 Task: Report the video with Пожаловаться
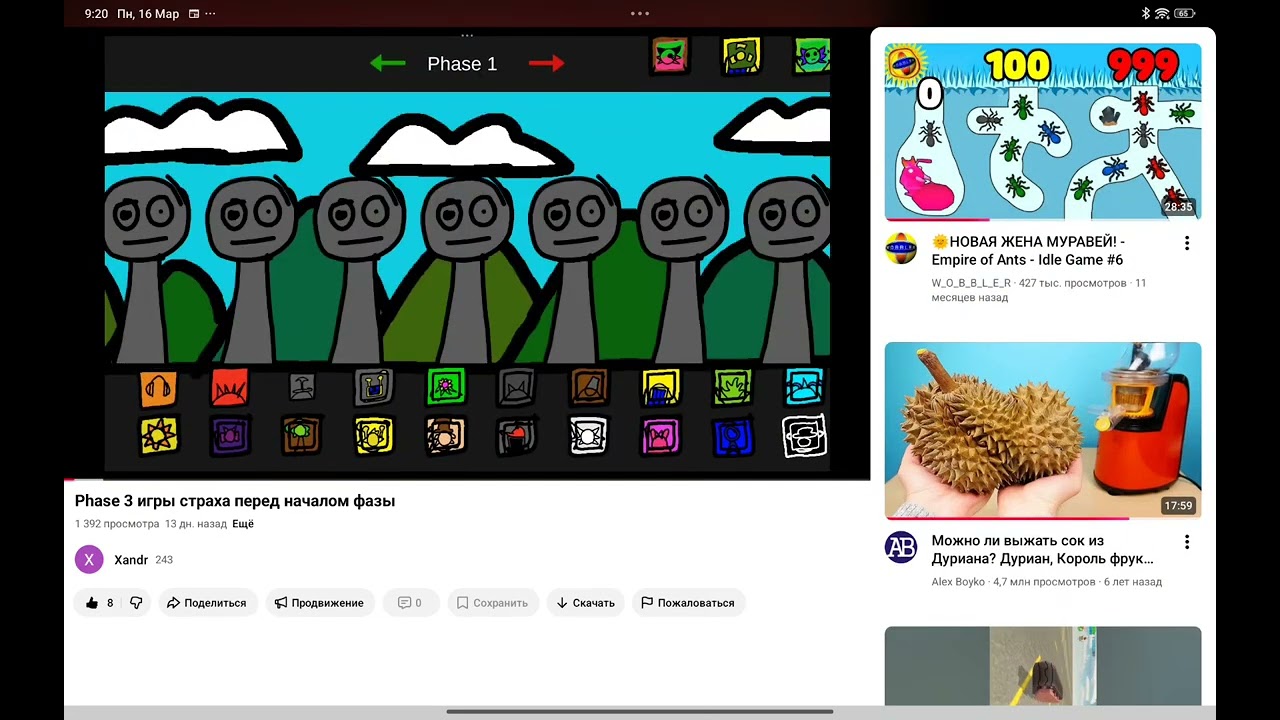688,603
